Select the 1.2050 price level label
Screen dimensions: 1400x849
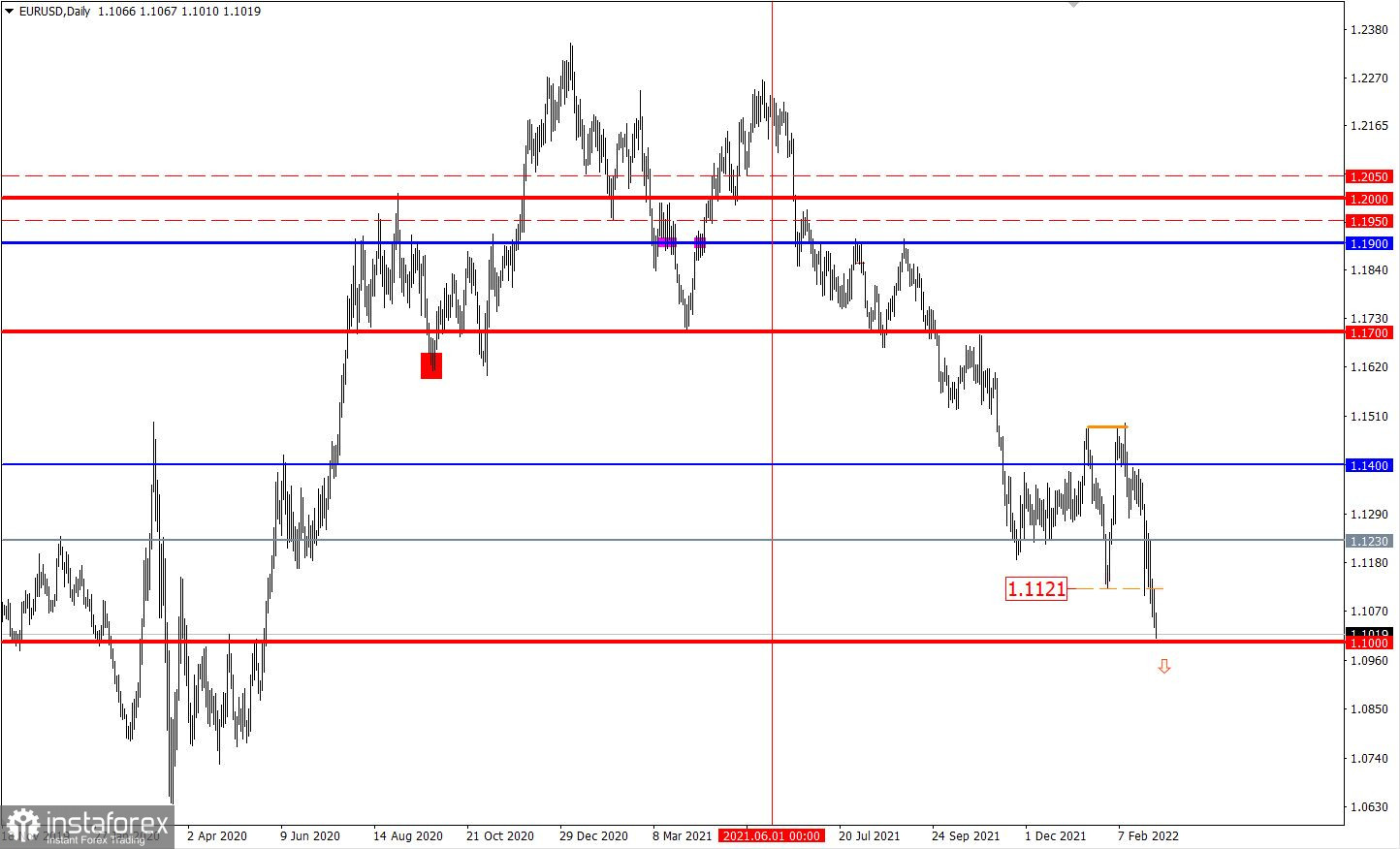pyautogui.click(x=1369, y=176)
